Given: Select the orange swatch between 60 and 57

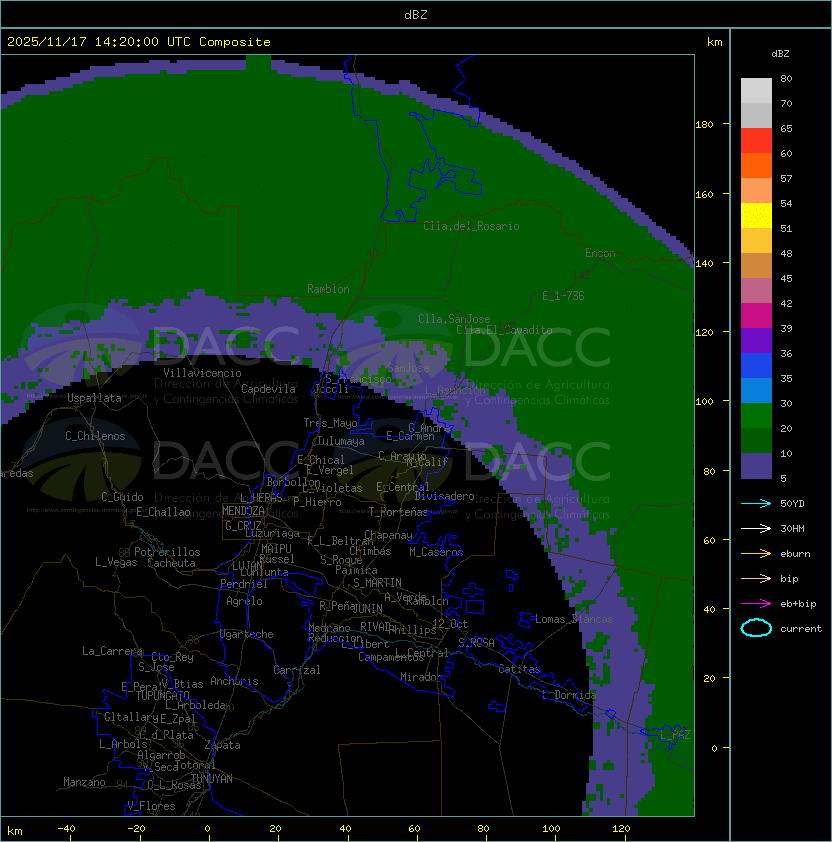Looking at the screenshot, I should [756, 165].
